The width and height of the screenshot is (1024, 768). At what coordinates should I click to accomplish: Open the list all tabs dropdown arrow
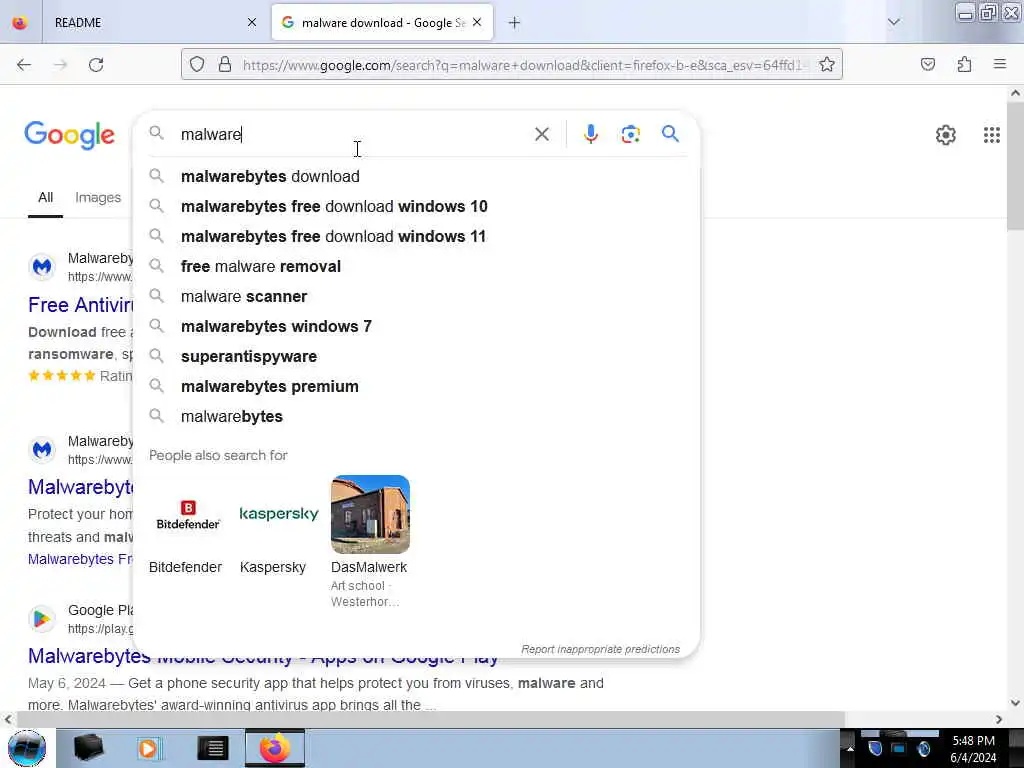click(894, 22)
